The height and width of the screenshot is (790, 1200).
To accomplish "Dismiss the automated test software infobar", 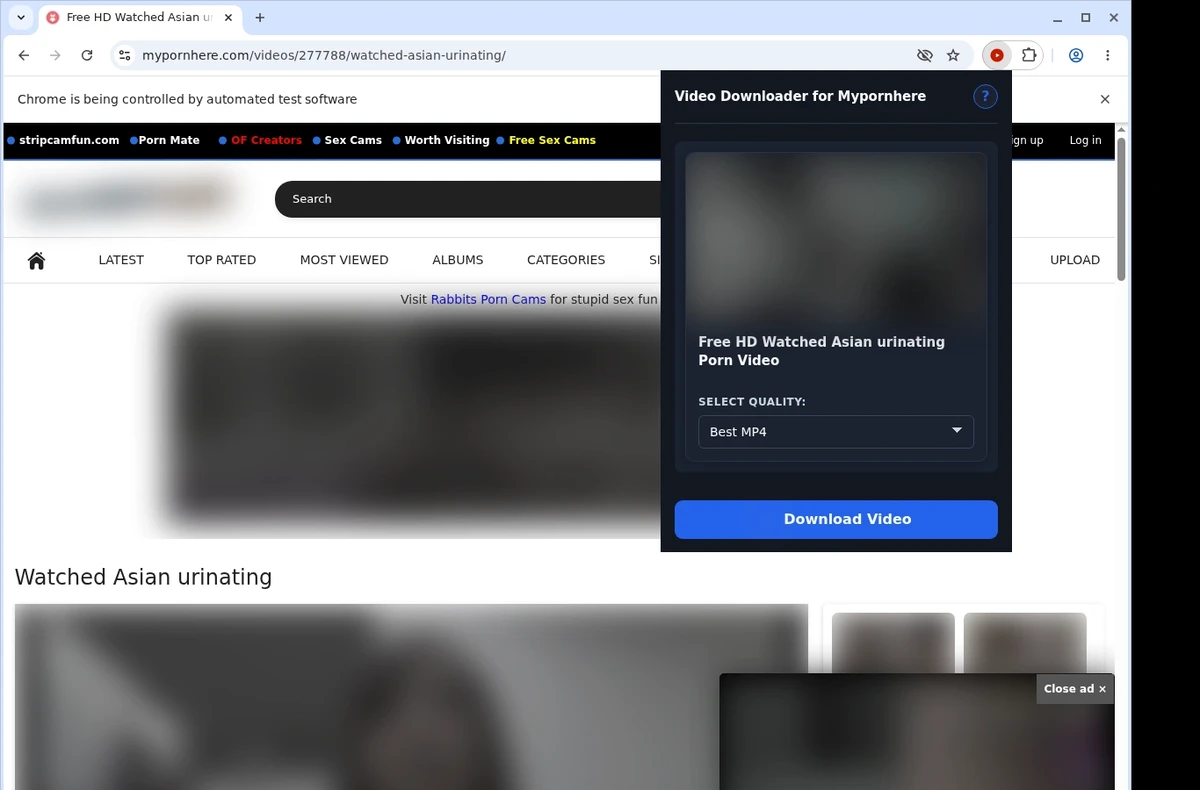I will pos(1105,99).
